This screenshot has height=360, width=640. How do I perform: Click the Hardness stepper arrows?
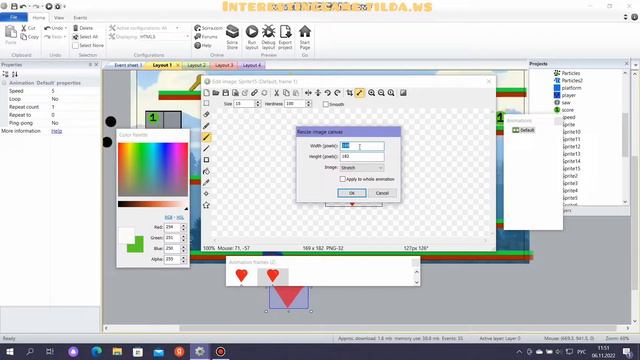(x=309, y=104)
